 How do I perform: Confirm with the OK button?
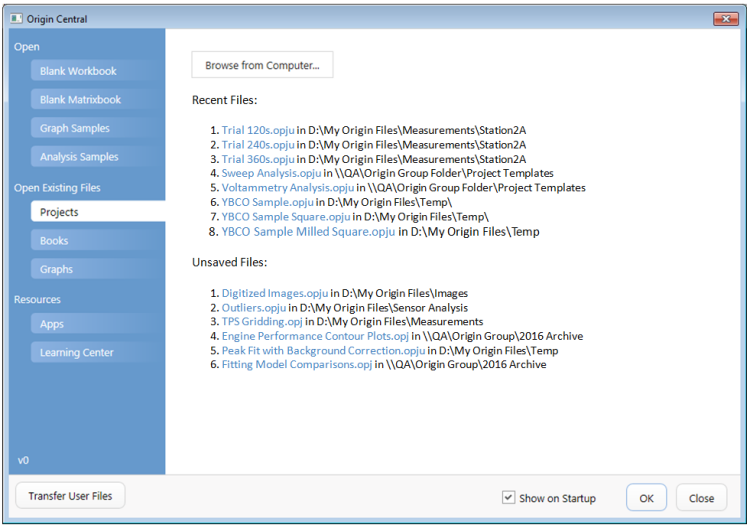pos(646,498)
